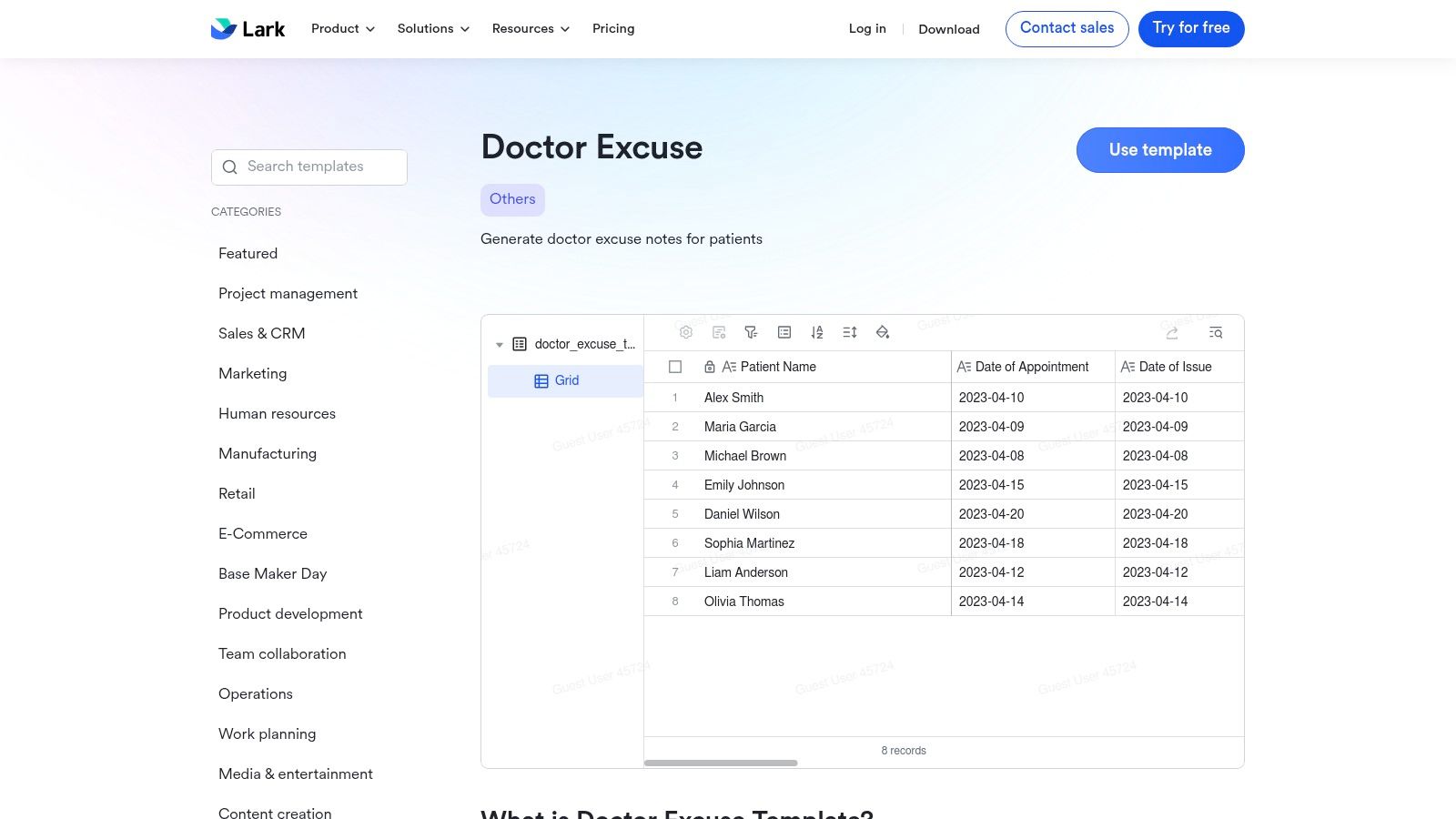1456x819 pixels.
Task: Select the Grid view tab
Action: (x=565, y=380)
